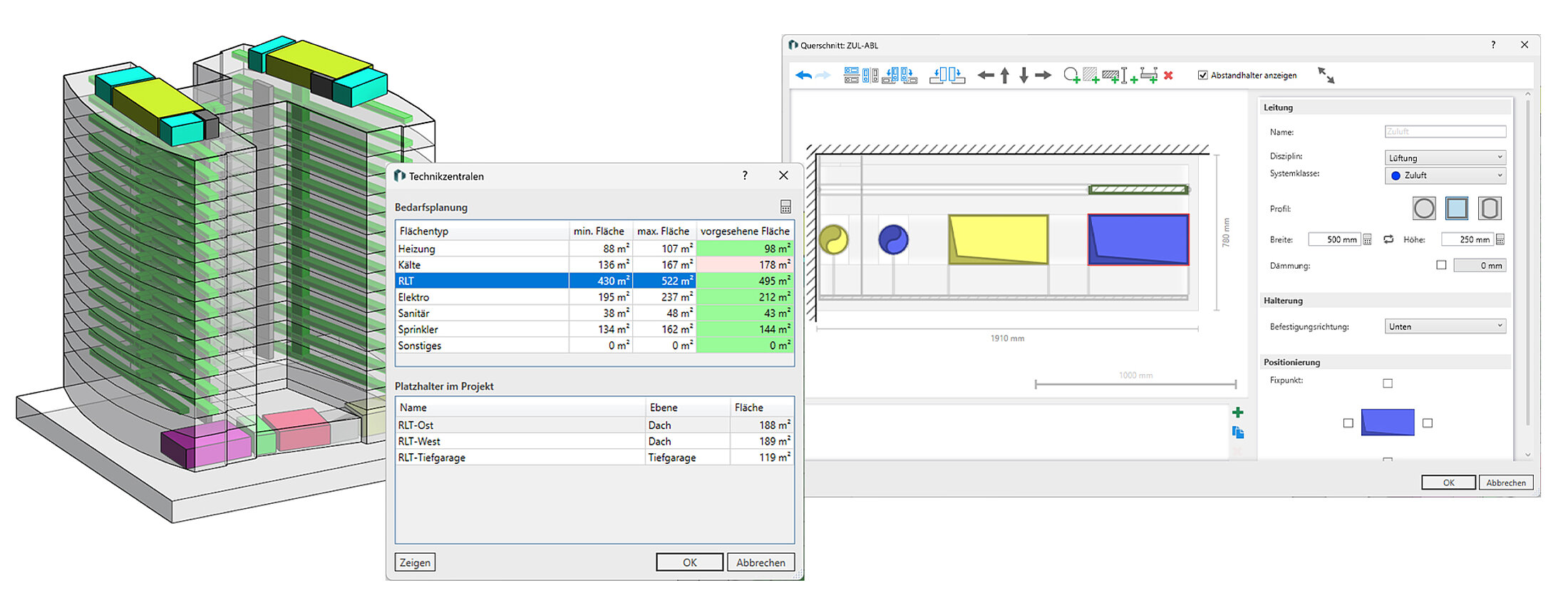
Task: Uncheck Abstandhalter anzeigen checkbox
Action: coord(1203,76)
